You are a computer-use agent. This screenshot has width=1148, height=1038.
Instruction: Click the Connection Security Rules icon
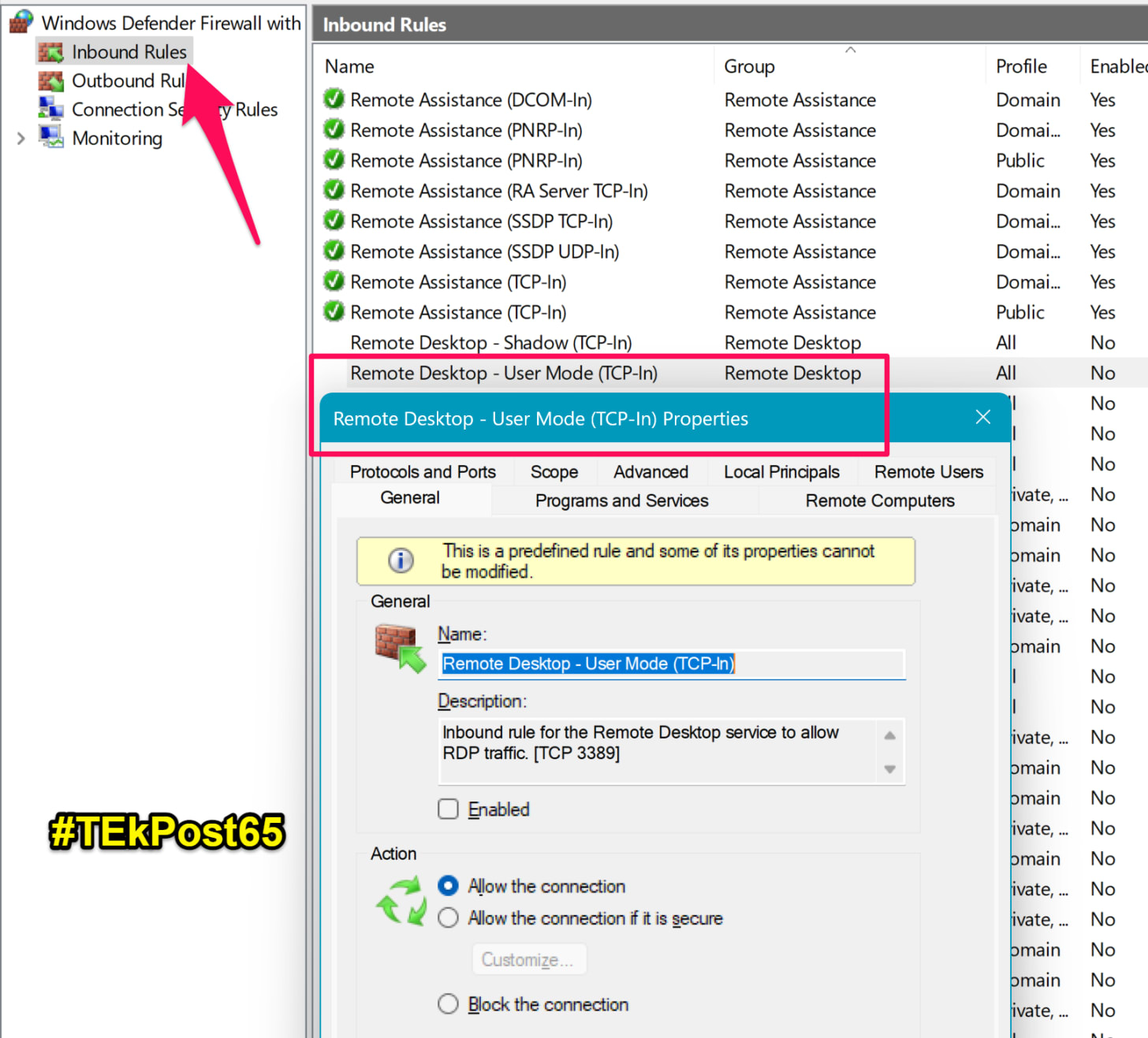pos(51,109)
